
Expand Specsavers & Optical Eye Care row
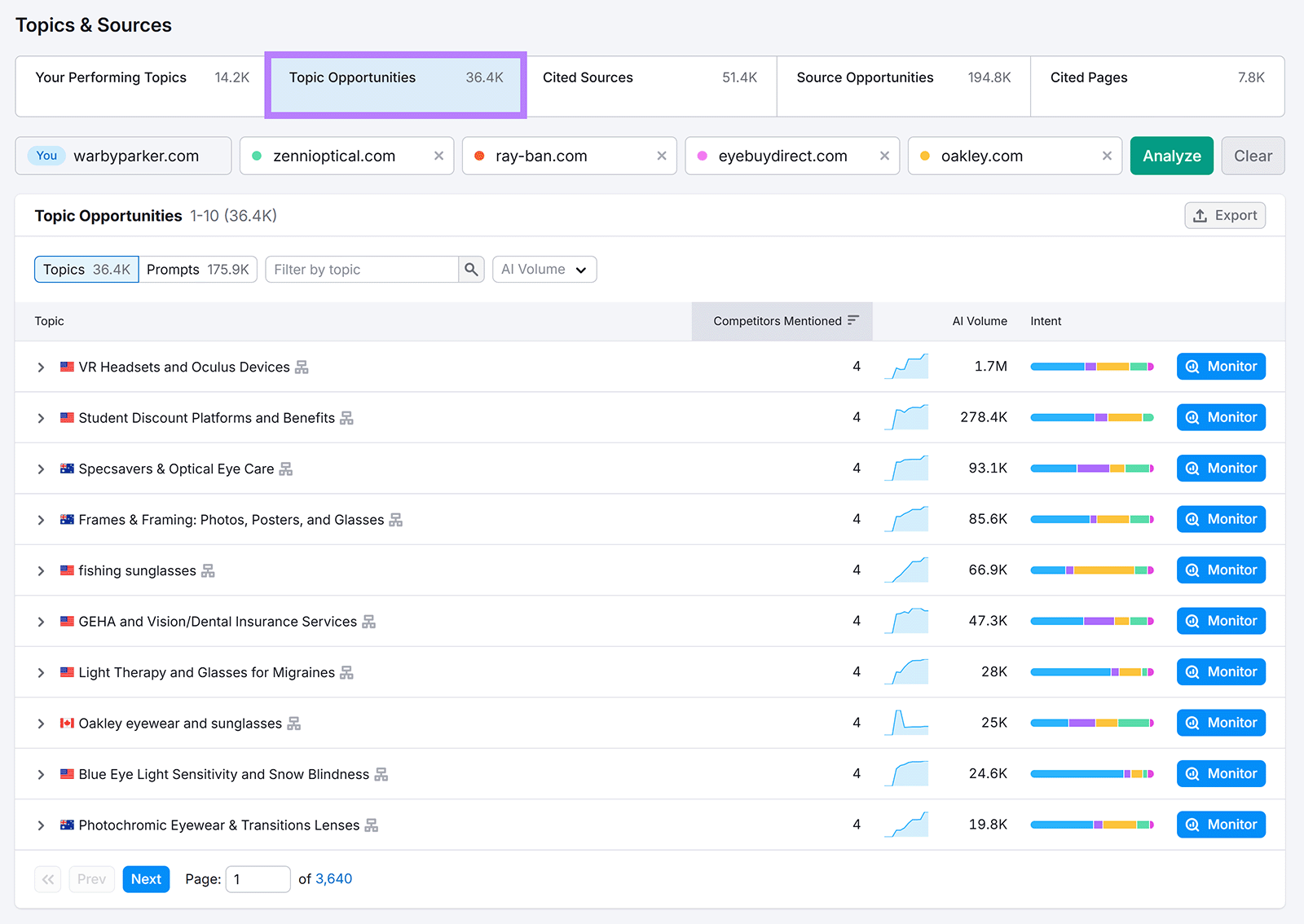point(41,469)
